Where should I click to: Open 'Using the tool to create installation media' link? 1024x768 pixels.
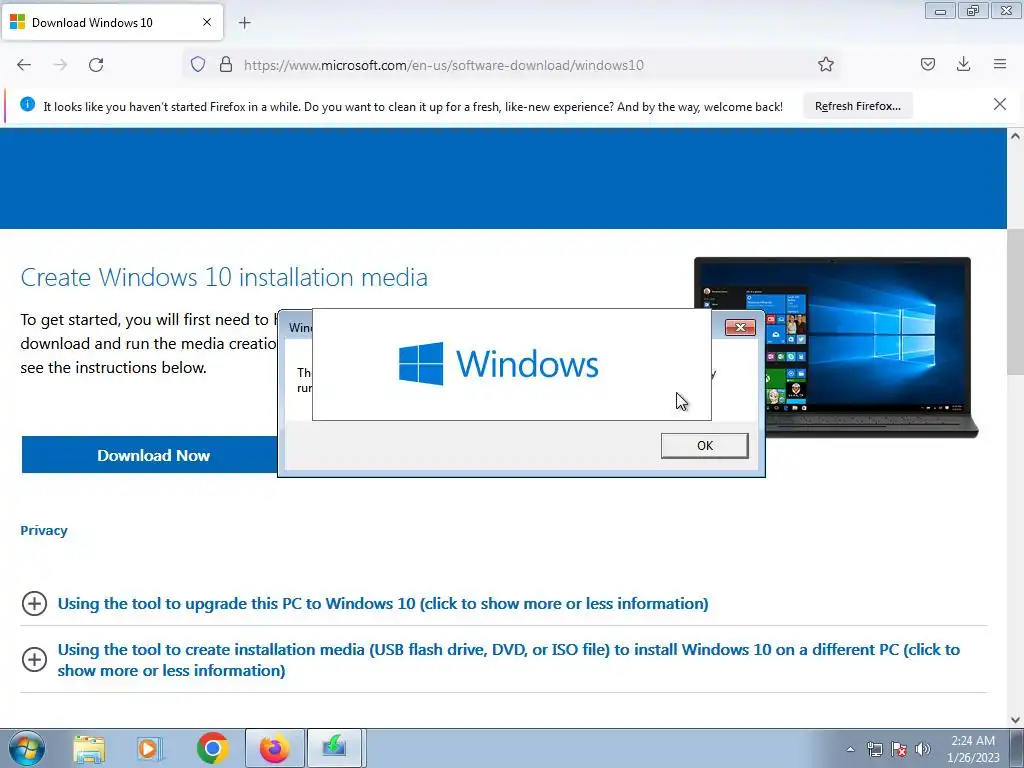[509, 660]
